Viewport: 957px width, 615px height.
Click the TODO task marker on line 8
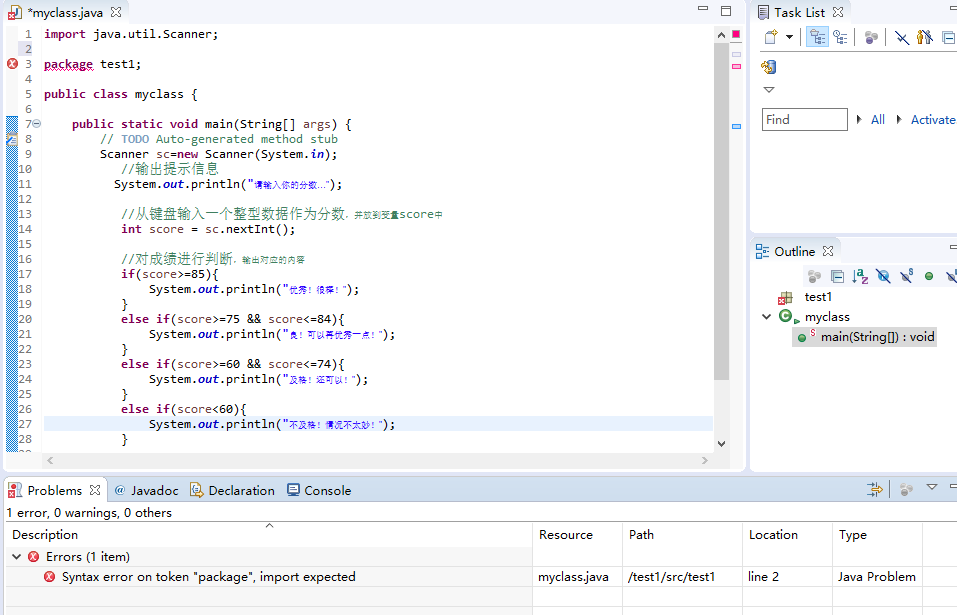pos(12,140)
